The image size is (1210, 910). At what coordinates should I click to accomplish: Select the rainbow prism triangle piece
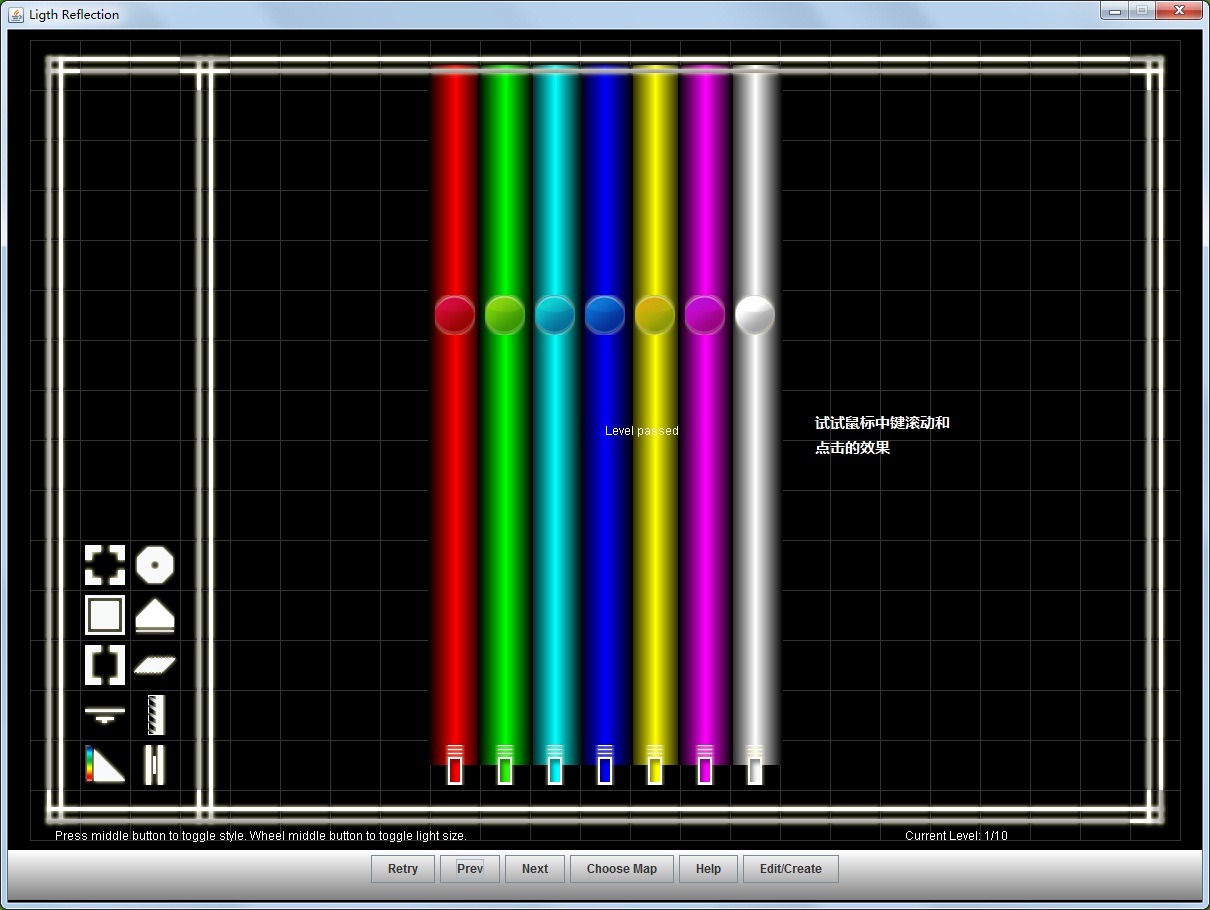click(105, 764)
